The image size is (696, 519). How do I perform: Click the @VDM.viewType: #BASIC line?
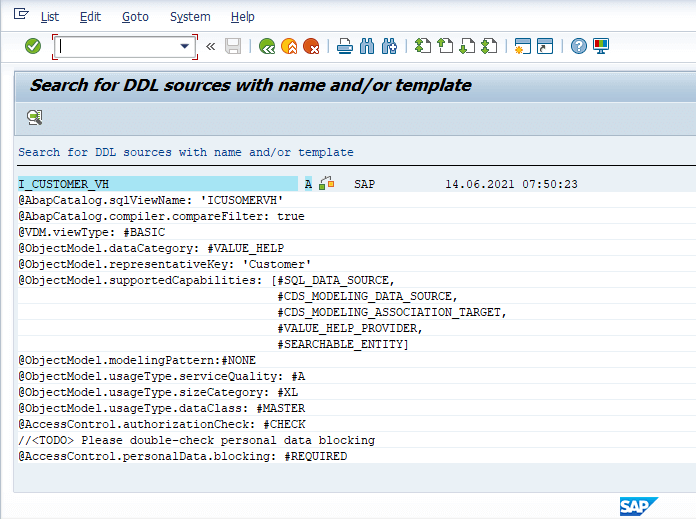(91, 232)
